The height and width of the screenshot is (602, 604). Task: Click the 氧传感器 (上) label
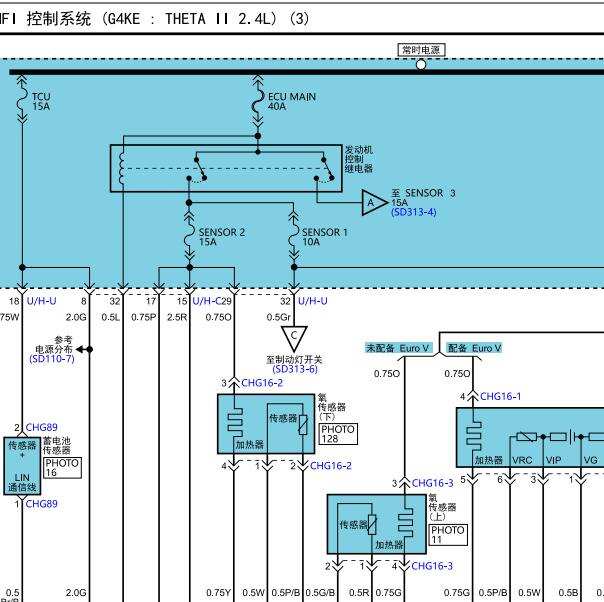pos(442,507)
